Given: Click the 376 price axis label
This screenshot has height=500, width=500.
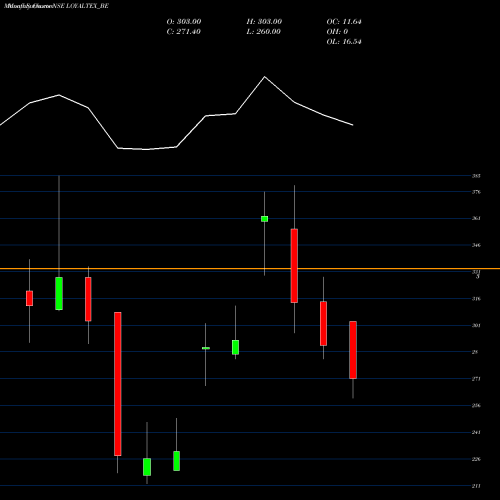Looking at the screenshot, I should tap(476, 192).
